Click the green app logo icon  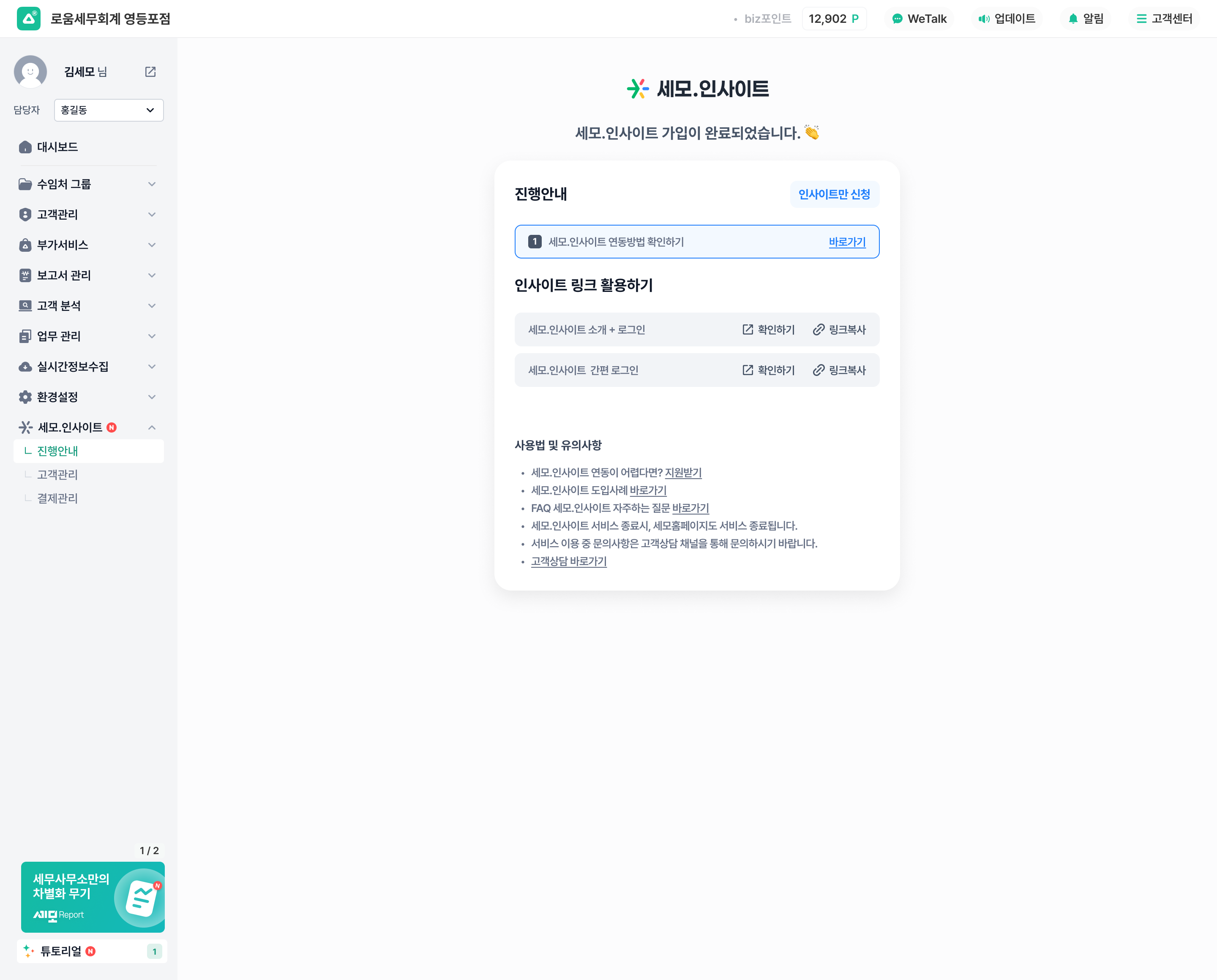click(x=28, y=19)
